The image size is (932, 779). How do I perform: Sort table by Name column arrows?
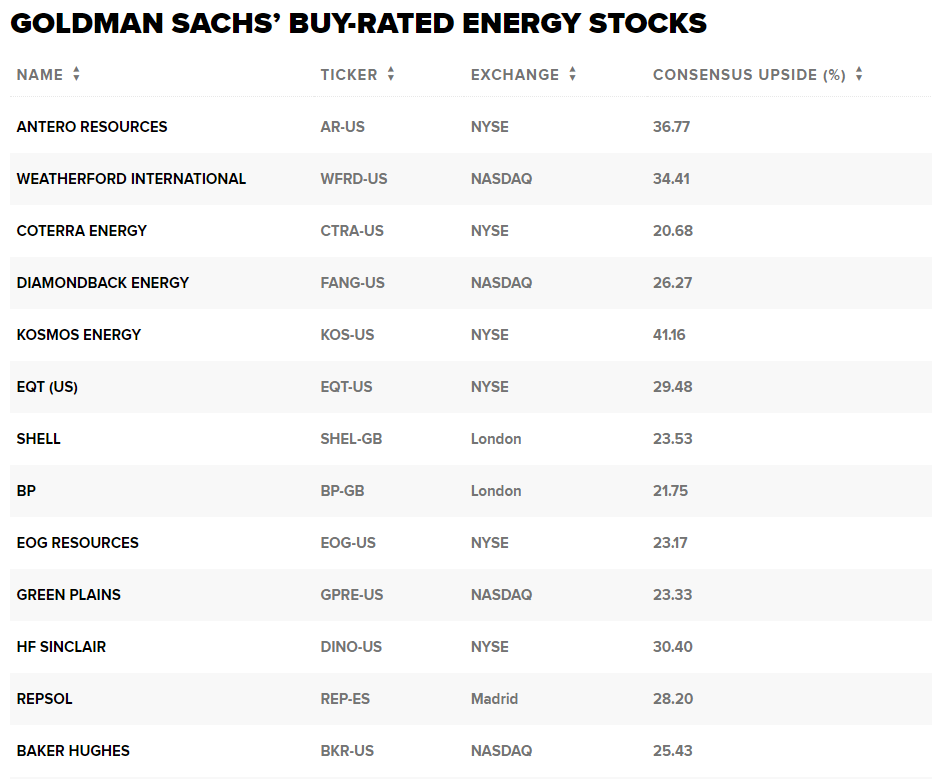tap(76, 74)
